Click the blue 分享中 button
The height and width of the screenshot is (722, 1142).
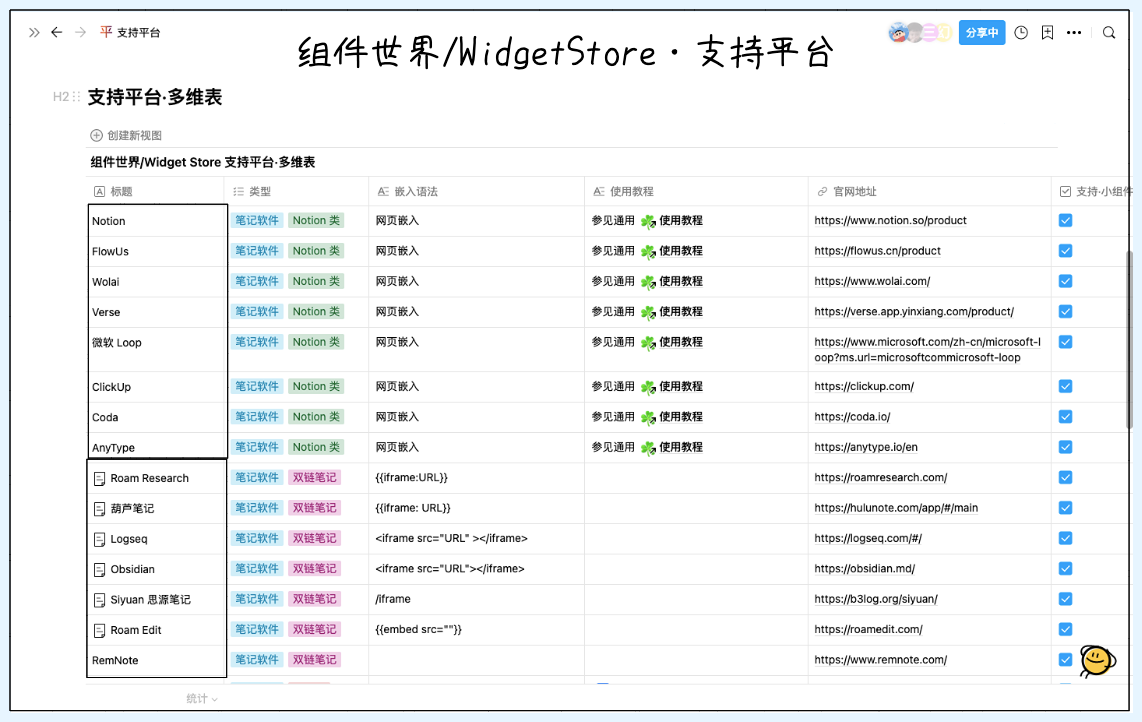[981, 32]
